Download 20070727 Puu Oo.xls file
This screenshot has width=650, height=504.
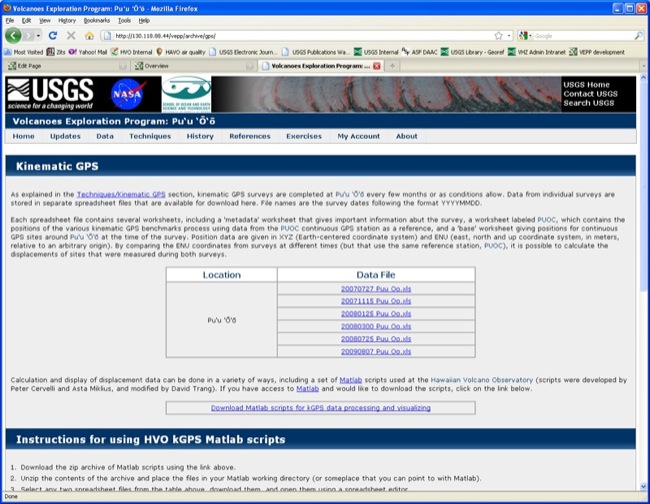(x=376, y=288)
